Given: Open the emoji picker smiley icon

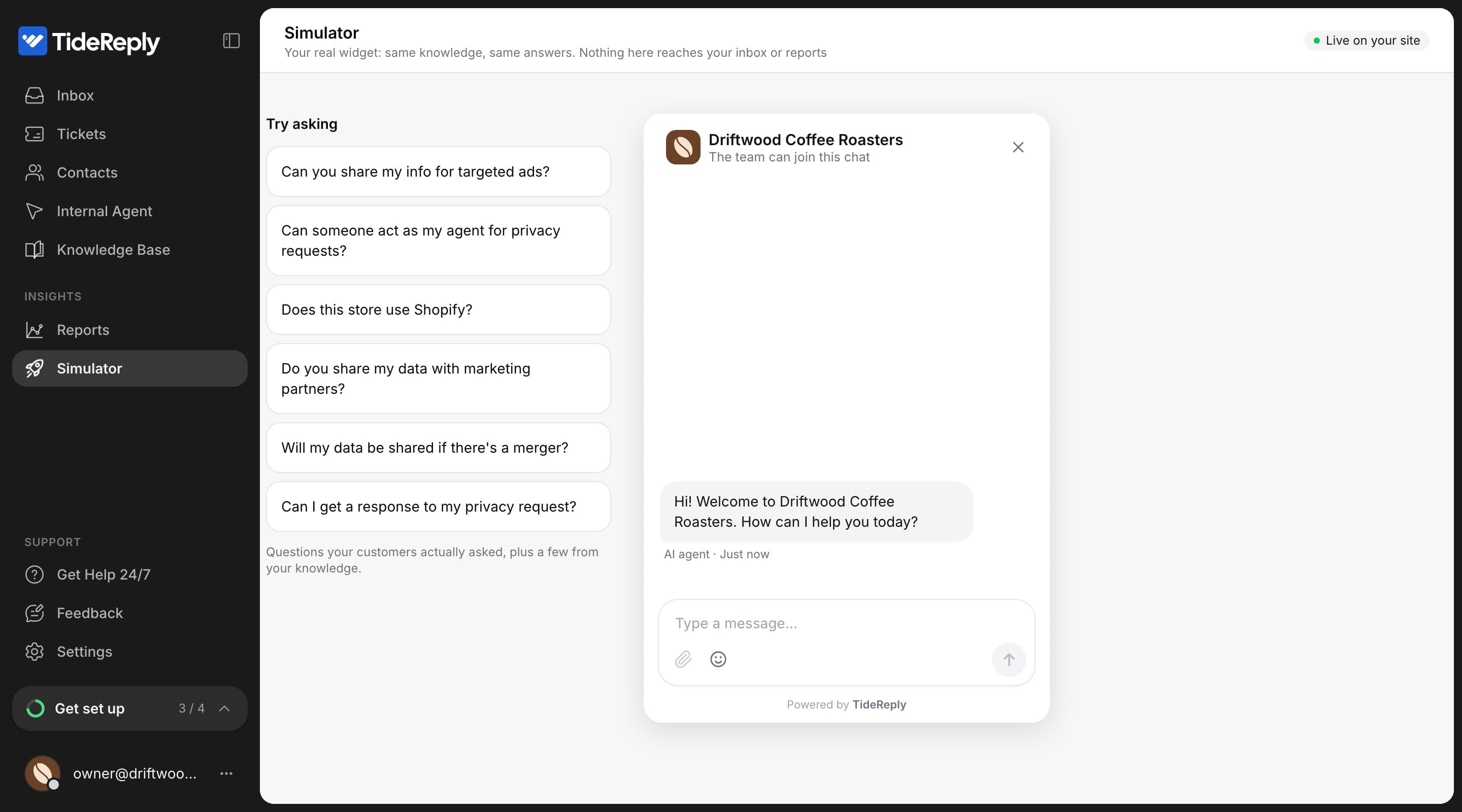Looking at the screenshot, I should point(718,659).
